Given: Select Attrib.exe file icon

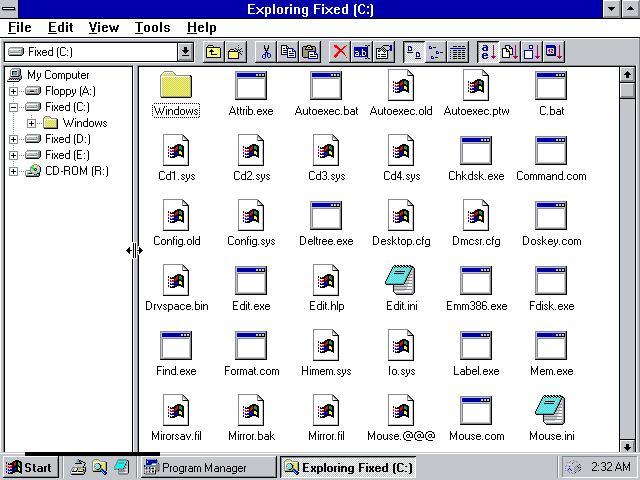Looking at the screenshot, I should tap(251, 85).
